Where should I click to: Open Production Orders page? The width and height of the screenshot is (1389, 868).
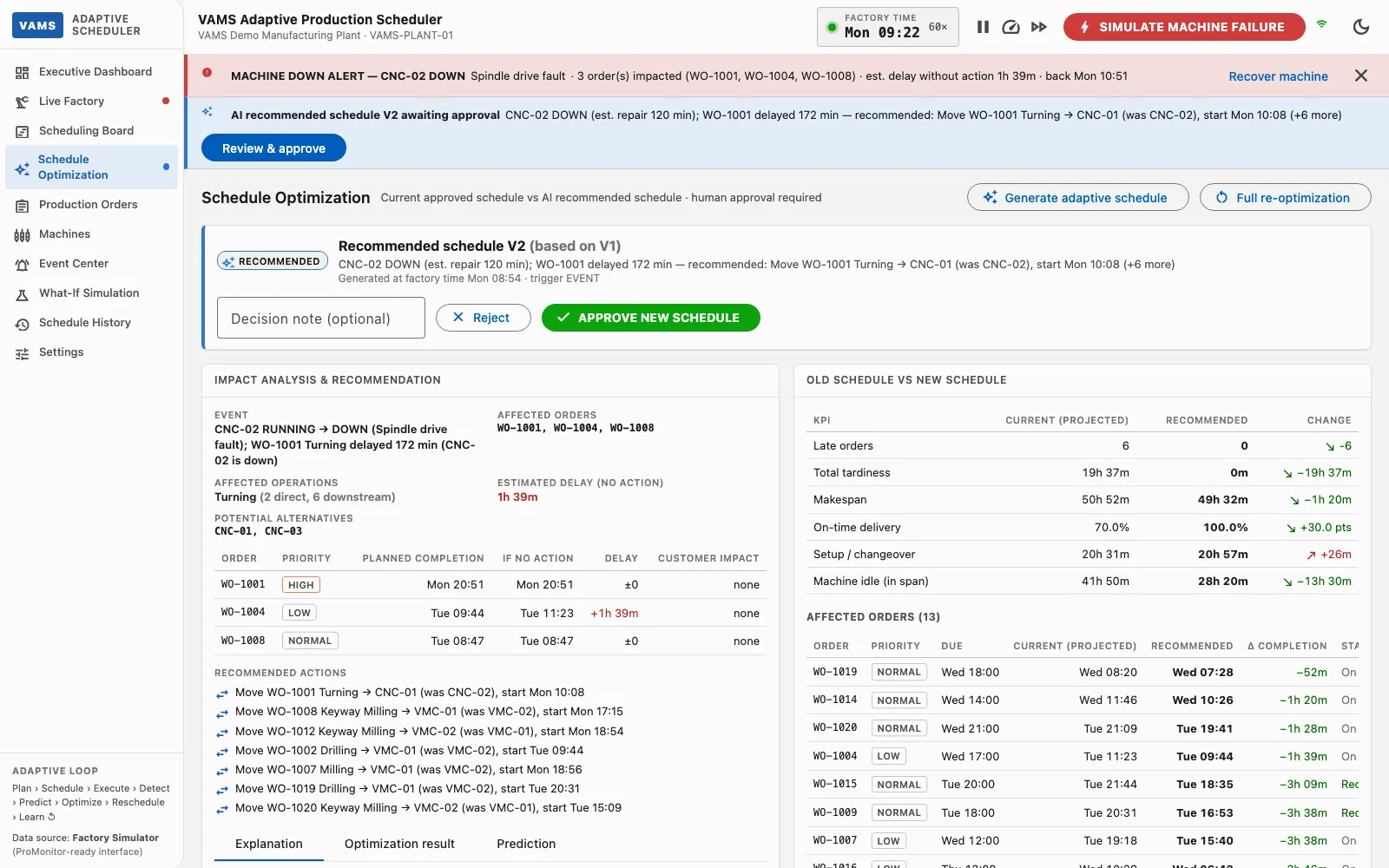[x=91, y=205]
